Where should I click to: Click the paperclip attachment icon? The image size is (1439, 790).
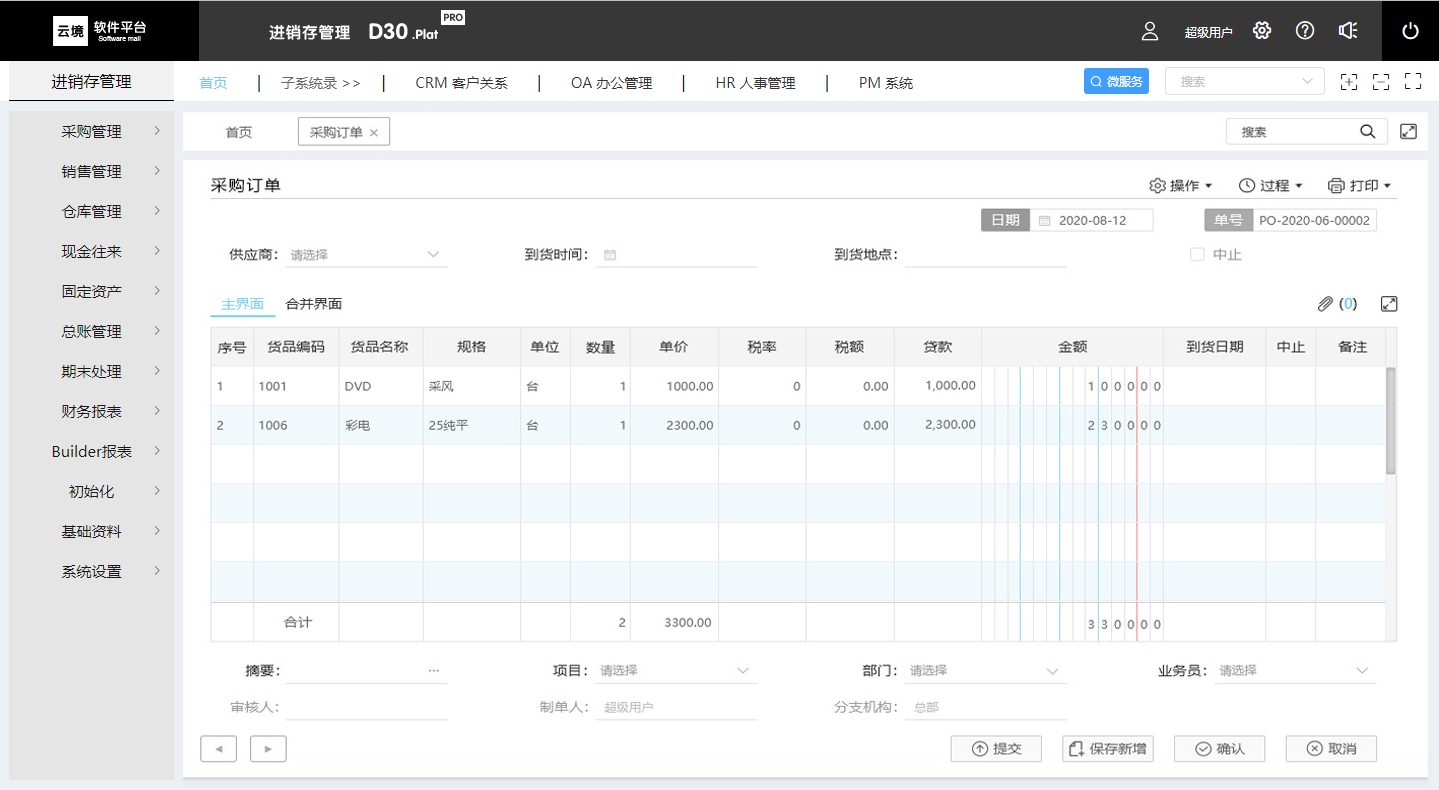[x=1325, y=304]
